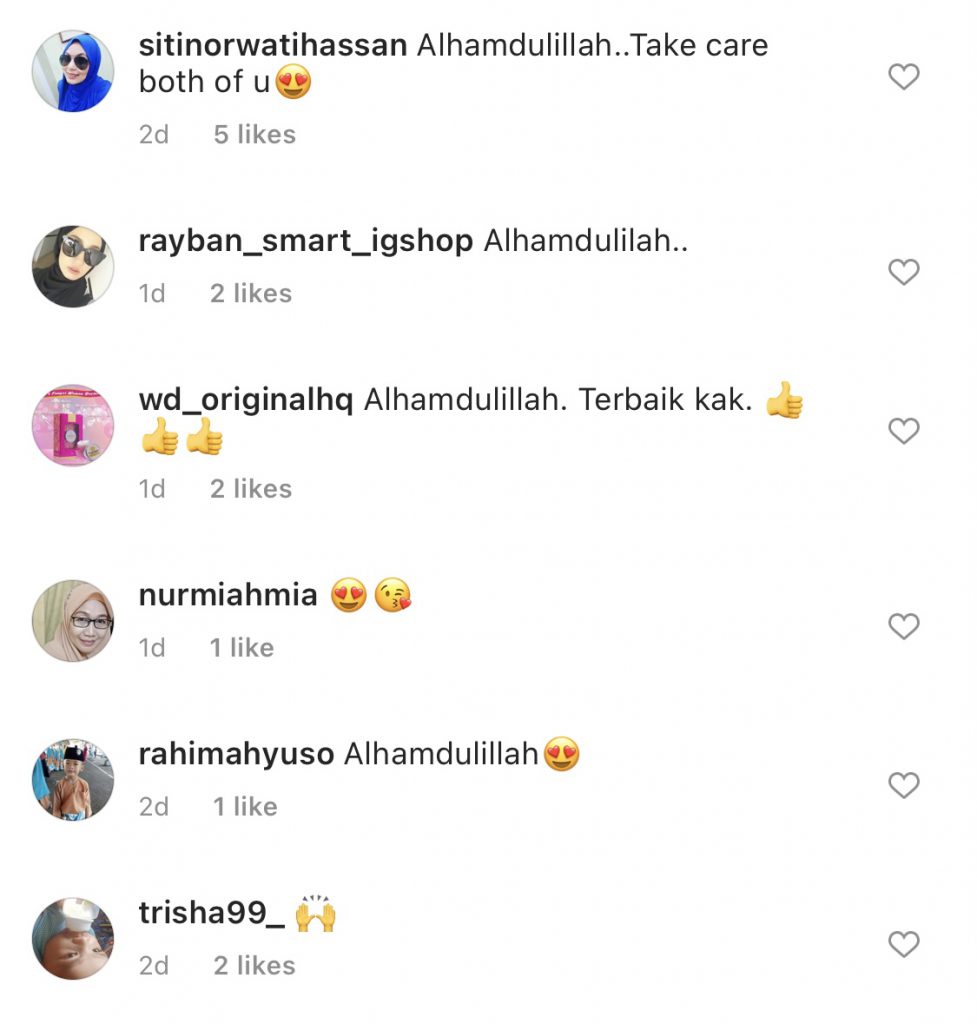View wd_originalhq's pink product avatar

tap(73, 425)
